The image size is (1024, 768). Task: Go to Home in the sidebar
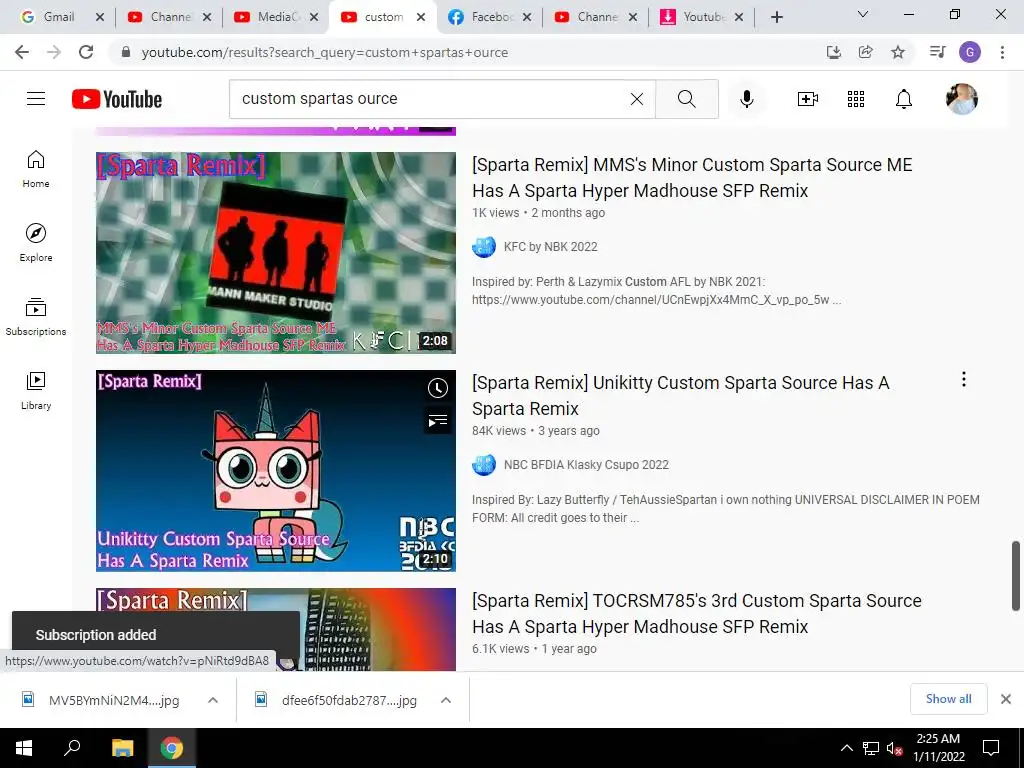36,169
